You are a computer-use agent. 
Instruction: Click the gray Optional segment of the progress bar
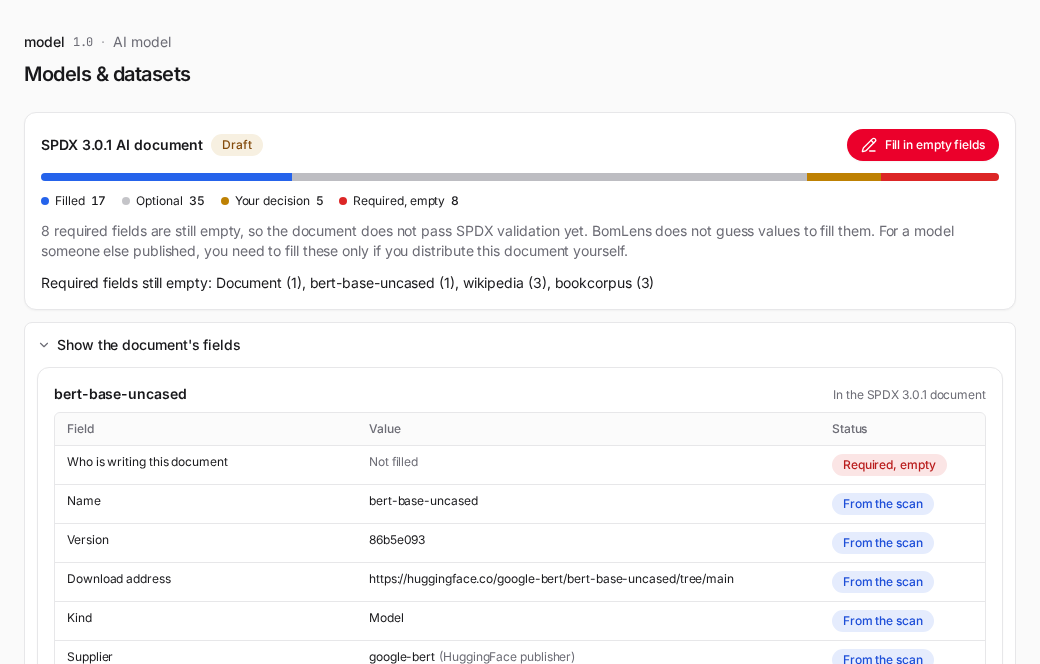[x=549, y=177]
